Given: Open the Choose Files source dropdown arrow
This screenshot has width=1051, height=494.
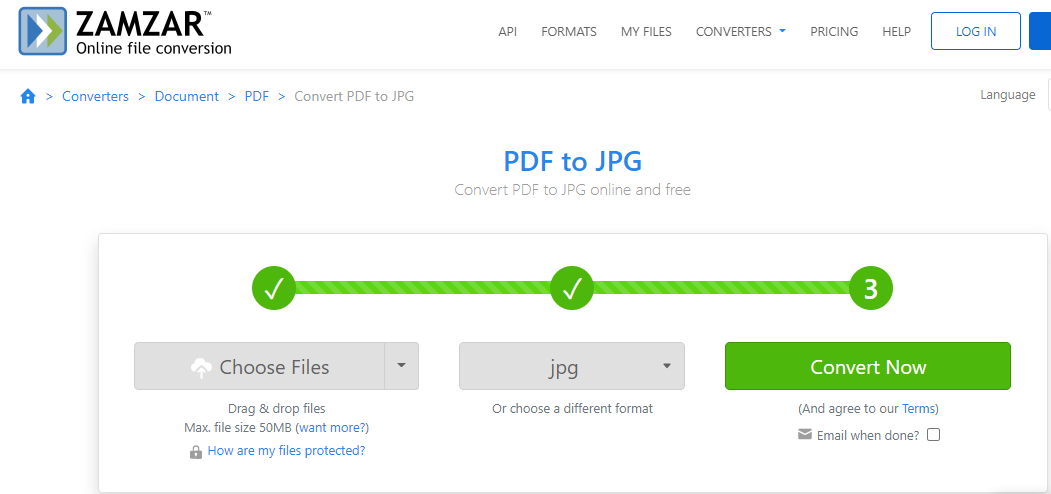Looking at the screenshot, I should (x=401, y=366).
